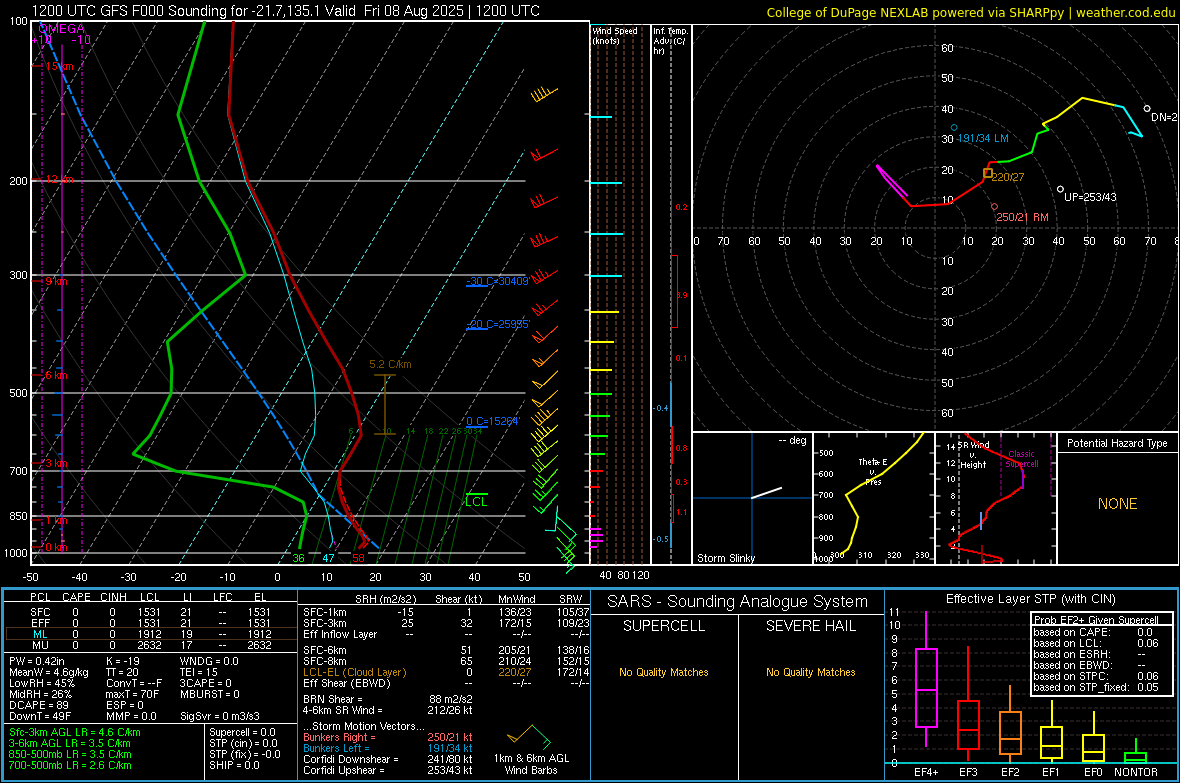1180x783 pixels.
Task: Click the Bunkers Left = 191/34 kt line
Action: click(388, 748)
